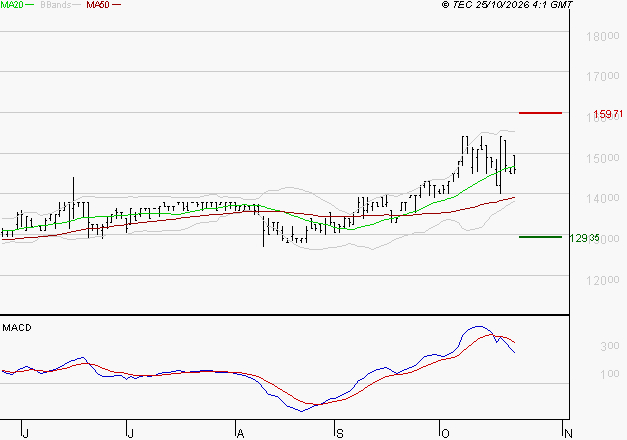Click the green 129.35 support value
The height and width of the screenshot is (440, 627).
pos(584,238)
